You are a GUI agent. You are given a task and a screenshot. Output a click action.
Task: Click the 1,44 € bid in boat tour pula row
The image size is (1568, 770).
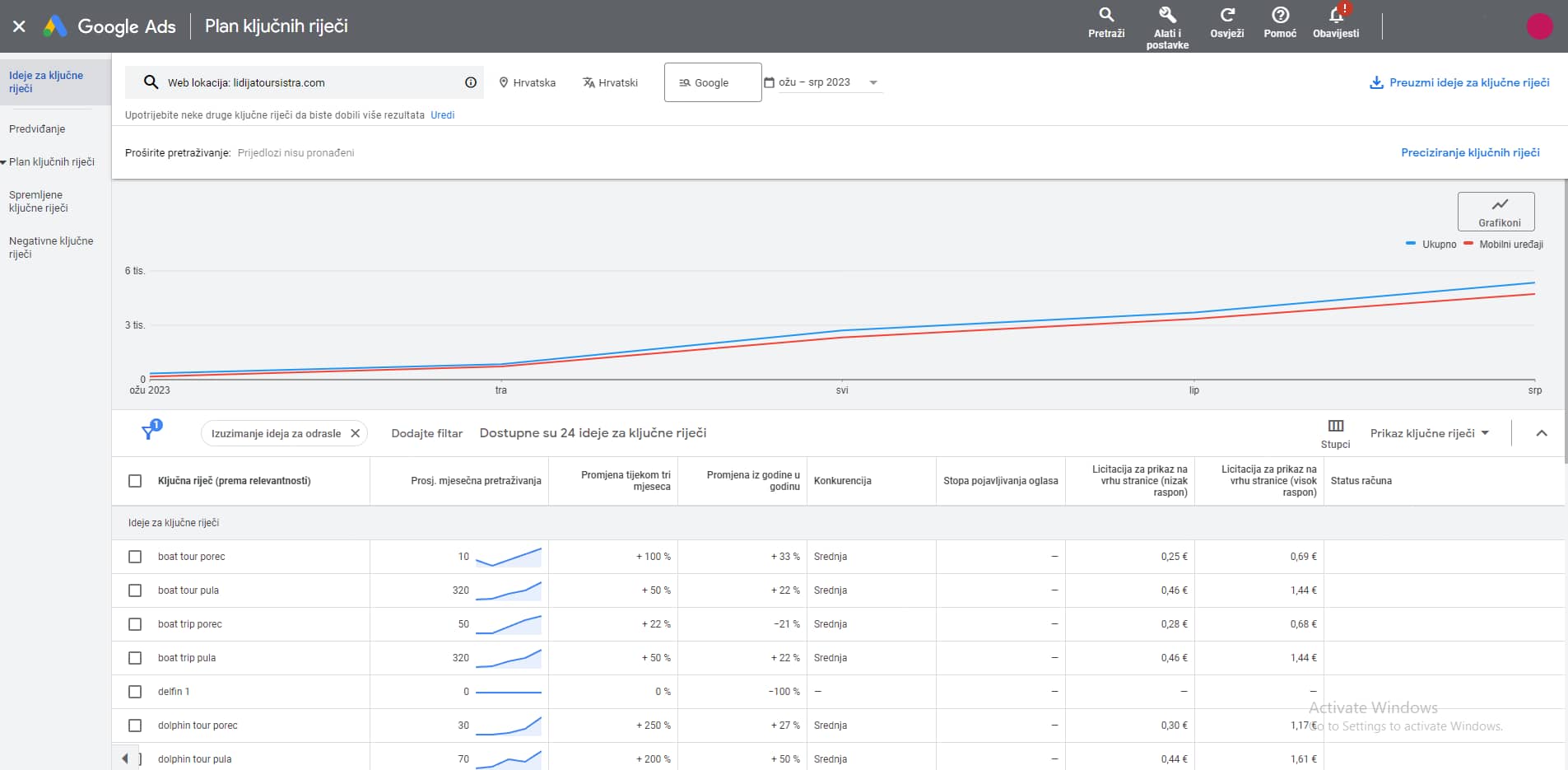pyautogui.click(x=1304, y=590)
